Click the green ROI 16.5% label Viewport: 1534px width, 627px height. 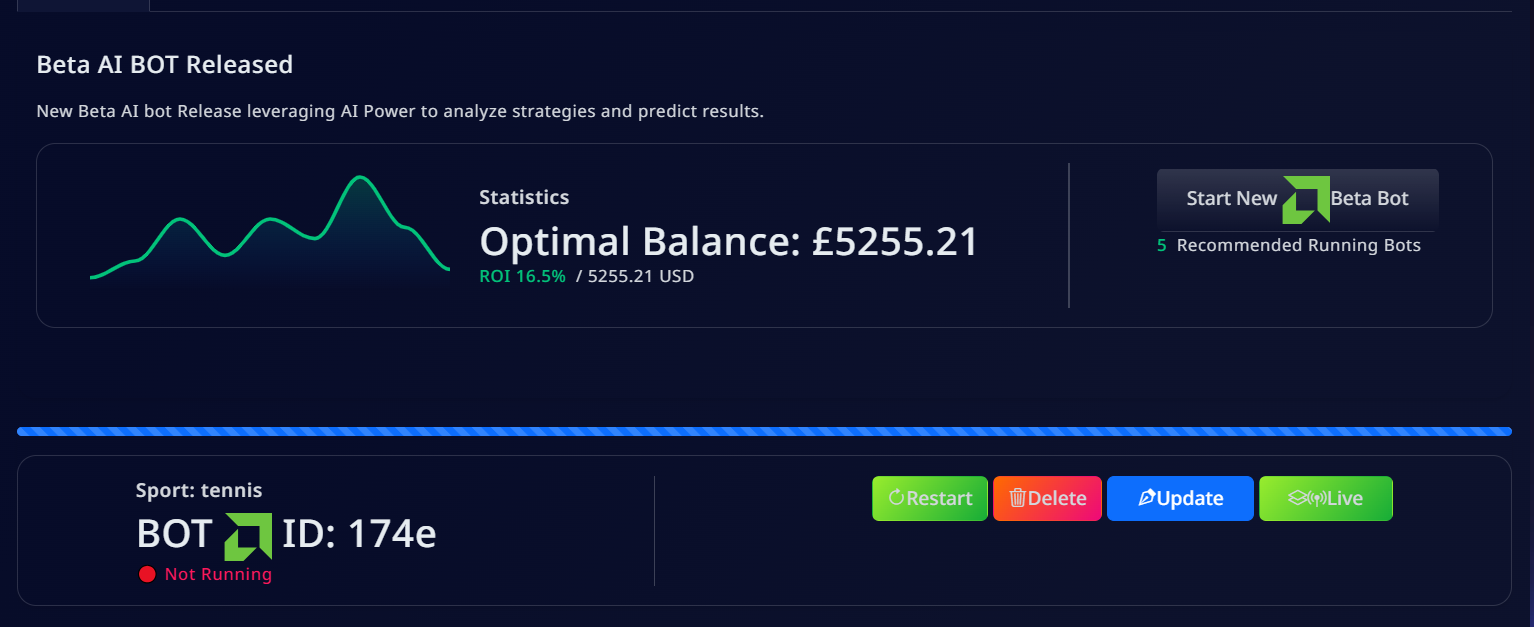(x=522, y=276)
